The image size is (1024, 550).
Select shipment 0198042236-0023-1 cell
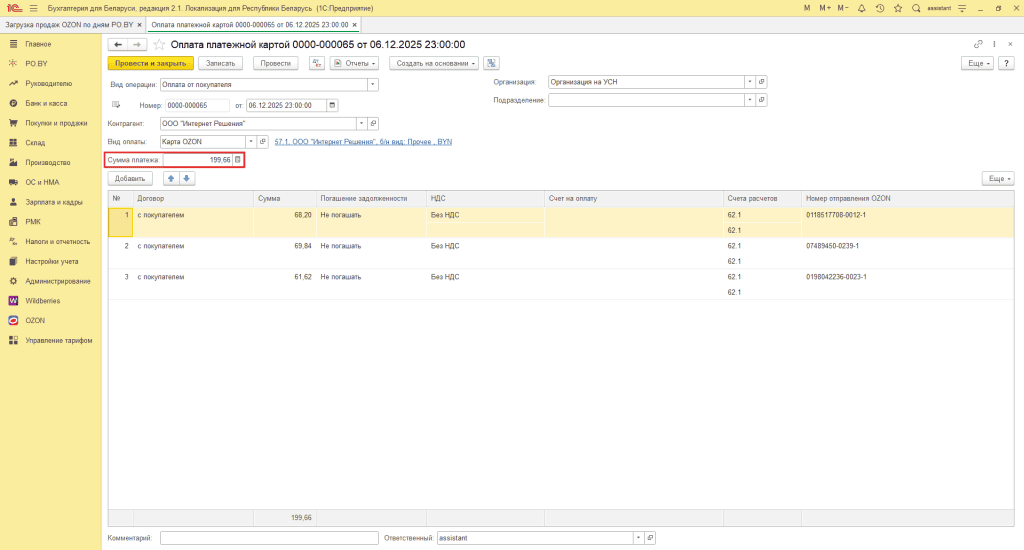(908, 277)
